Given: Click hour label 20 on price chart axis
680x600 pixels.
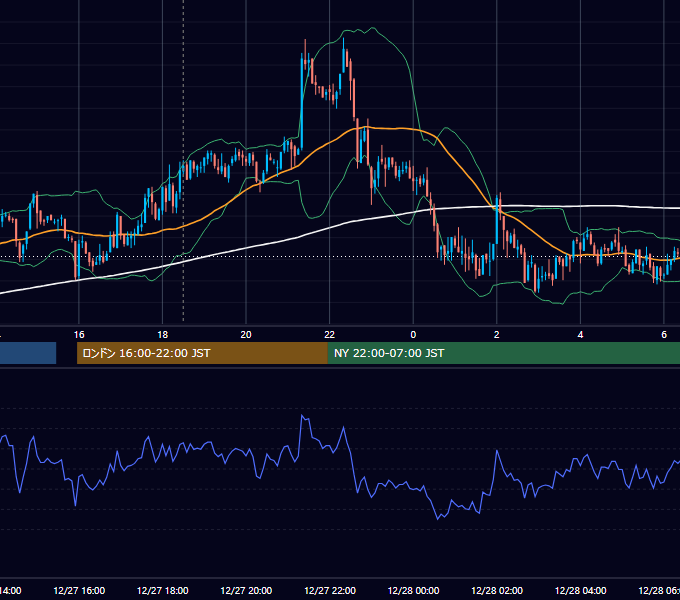Looking at the screenshot, I should click(x=246, y=335).
